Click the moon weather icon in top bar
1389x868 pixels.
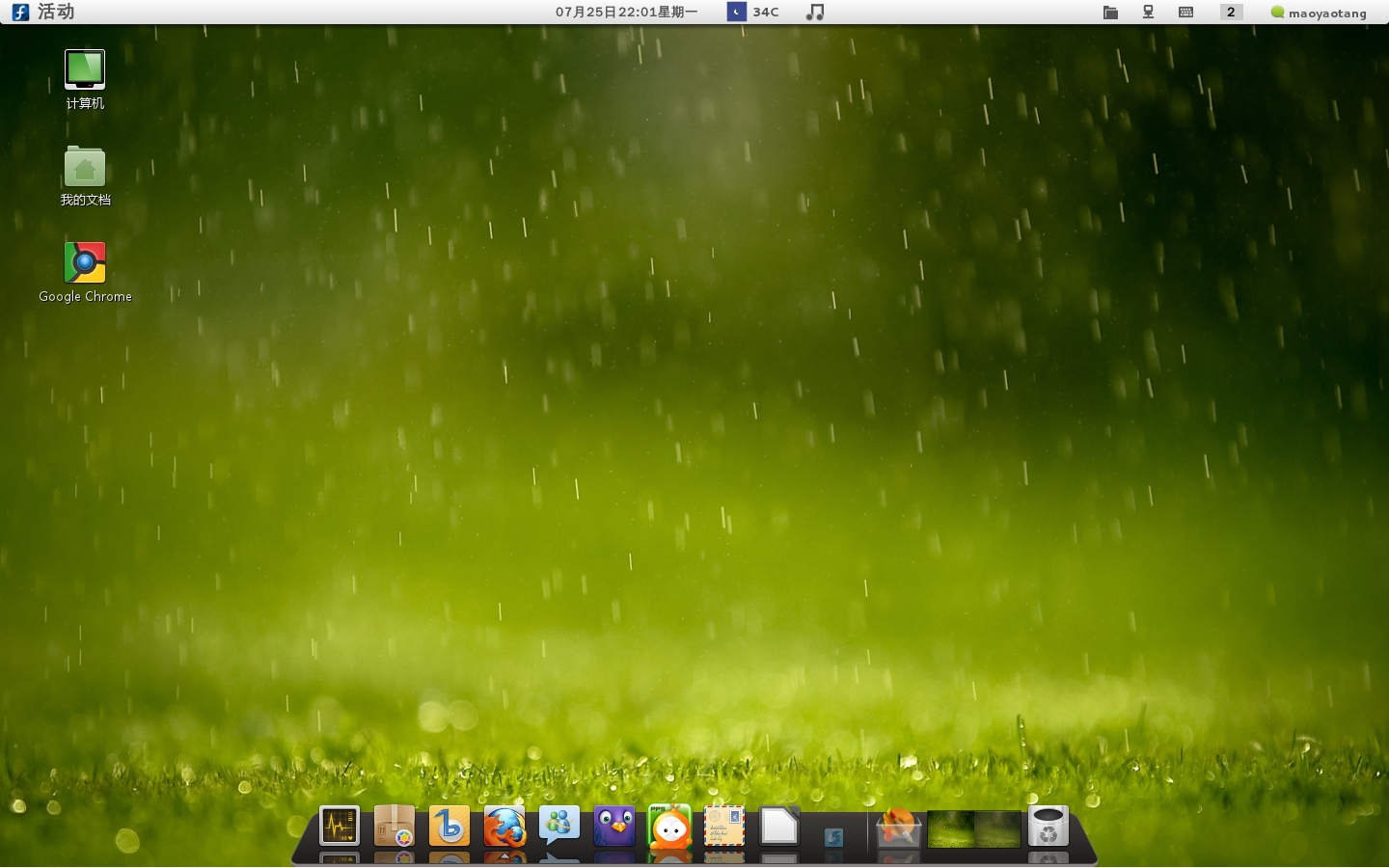737,12
